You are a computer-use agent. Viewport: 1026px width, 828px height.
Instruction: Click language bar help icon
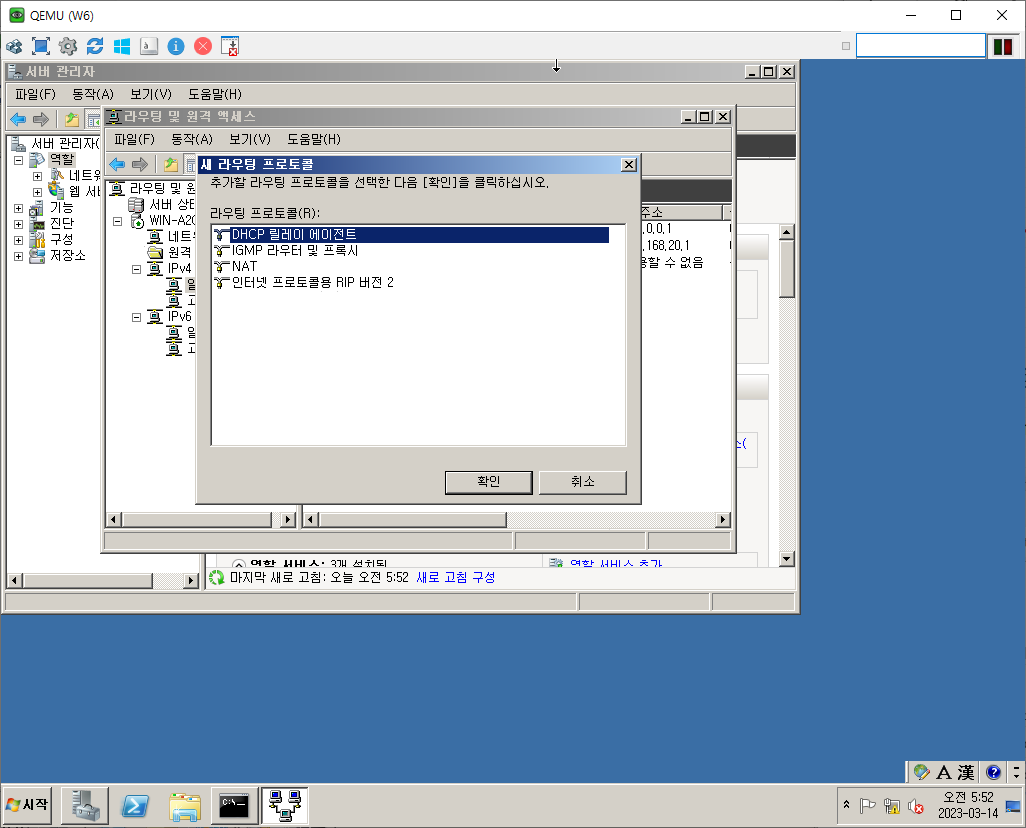pyautogui.click(x=993, y=772)
